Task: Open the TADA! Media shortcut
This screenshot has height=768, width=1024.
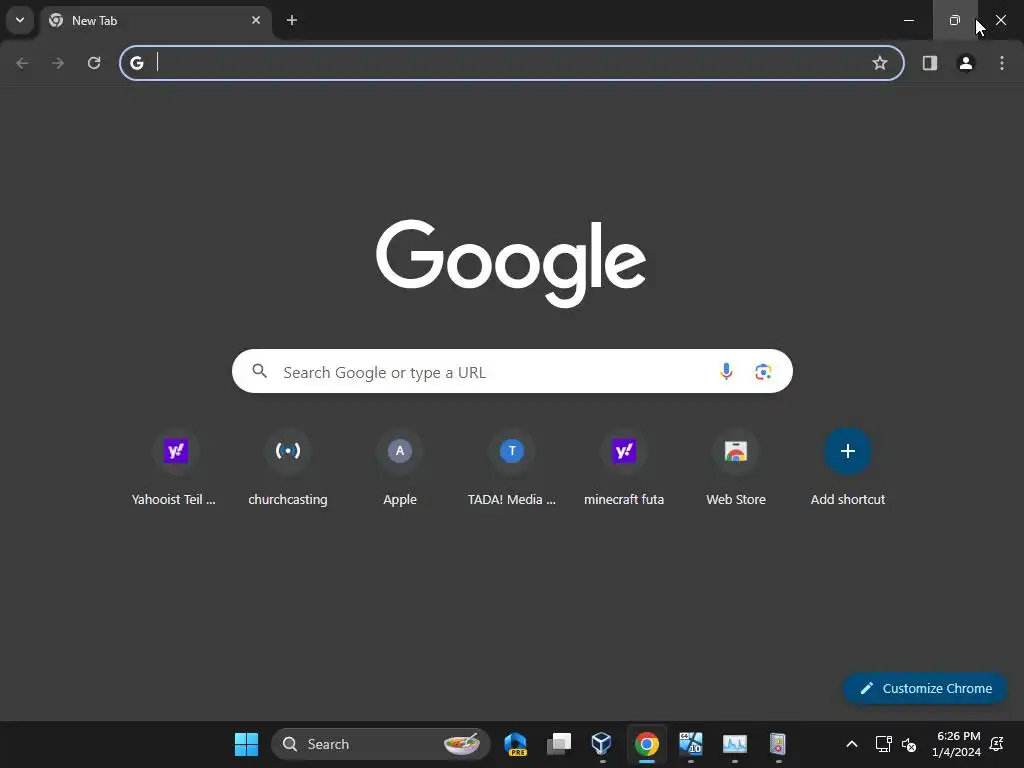Action: (x=512, y=469)
